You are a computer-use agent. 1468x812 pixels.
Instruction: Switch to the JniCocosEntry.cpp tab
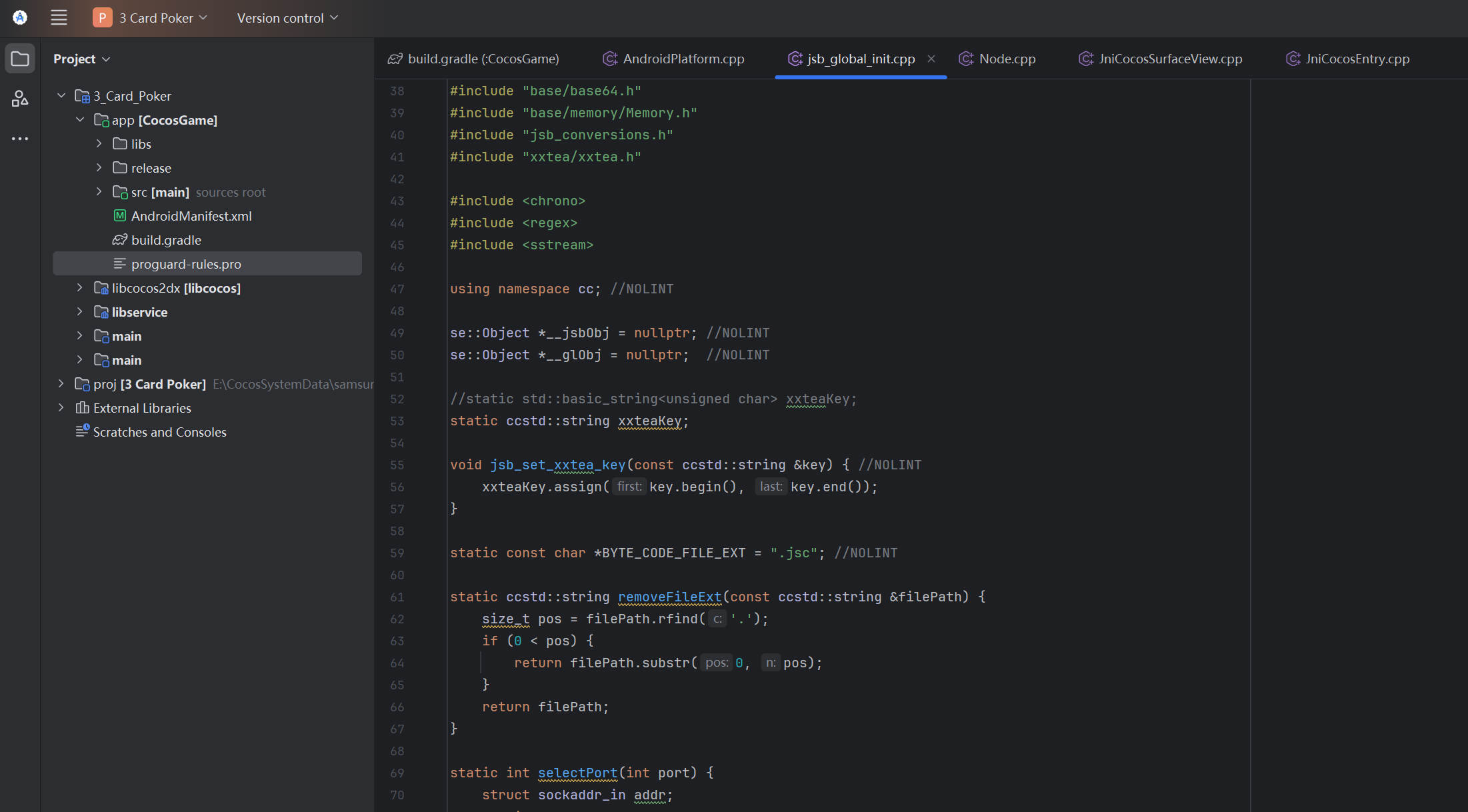(x=1357, y=59)
